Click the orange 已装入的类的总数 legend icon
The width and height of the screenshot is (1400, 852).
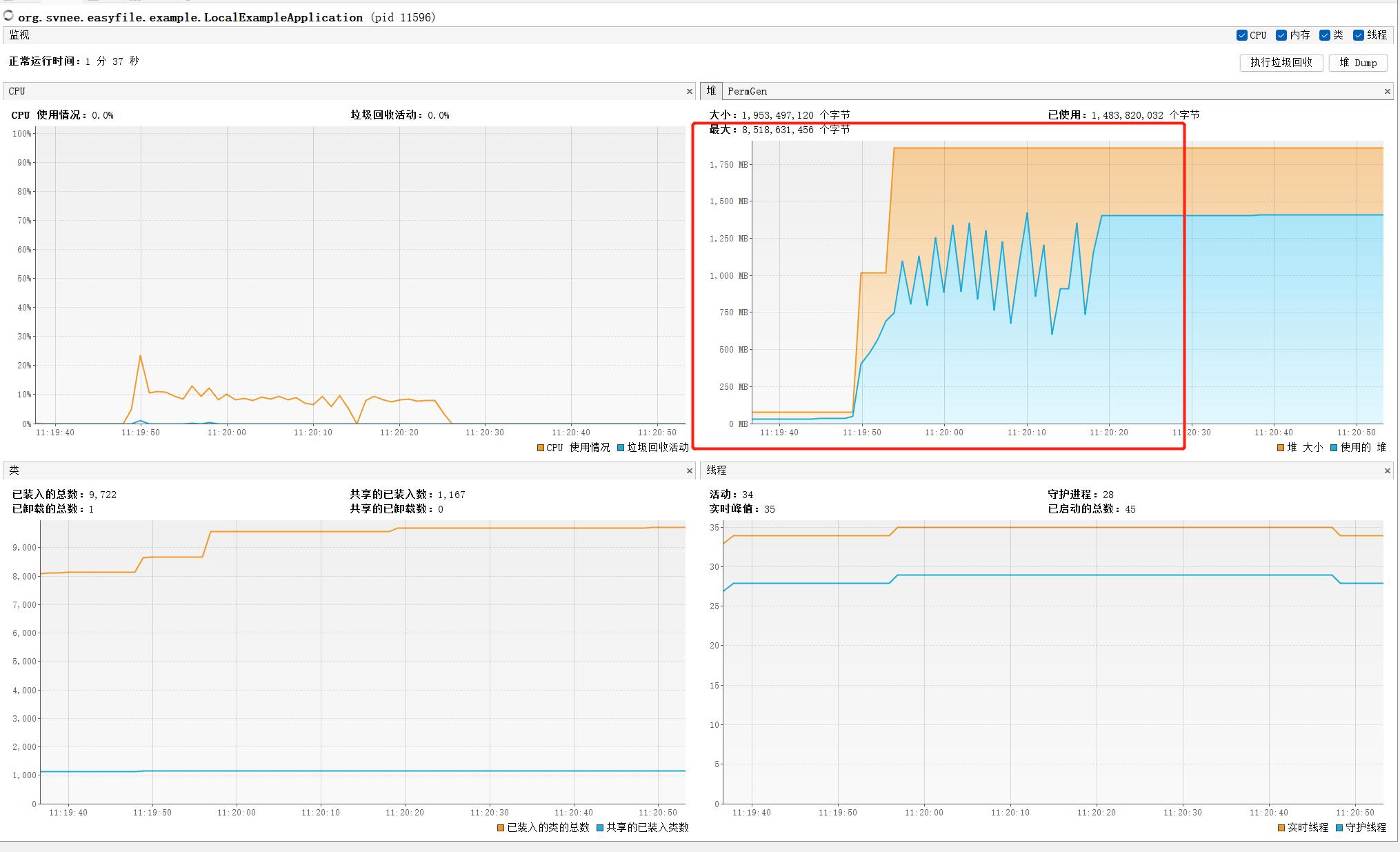[501, 828]
